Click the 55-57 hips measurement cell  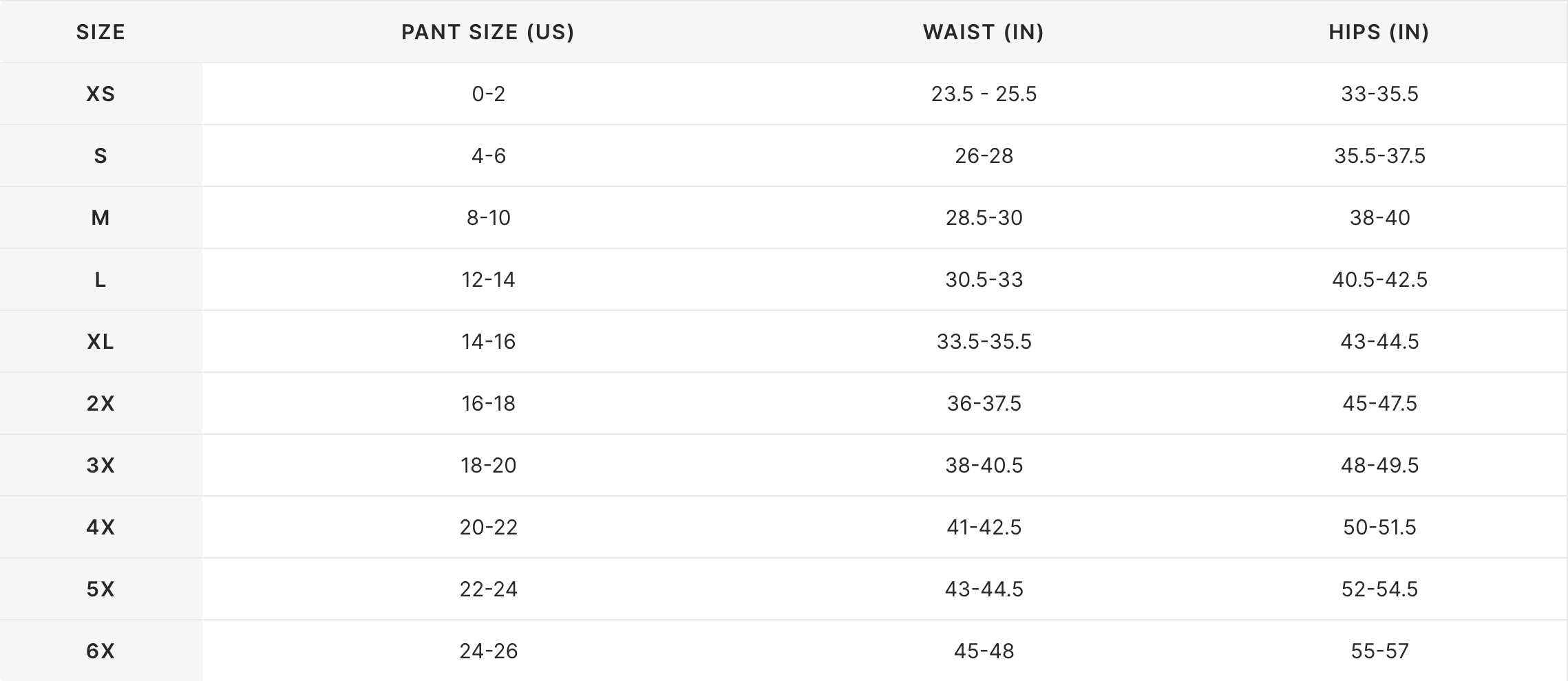[x=1380, y=651]
